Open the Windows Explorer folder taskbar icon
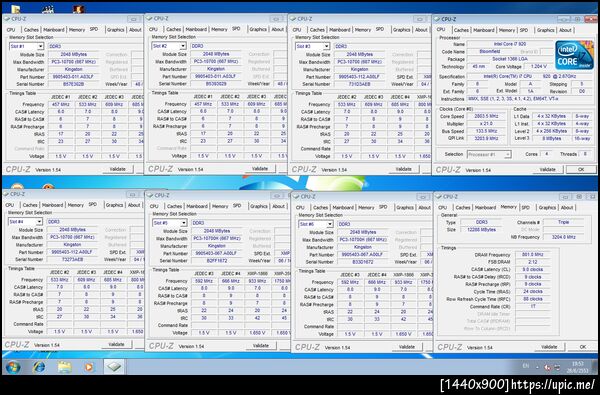The width and height of the screenshot is (600, 395). click(65, 367)
